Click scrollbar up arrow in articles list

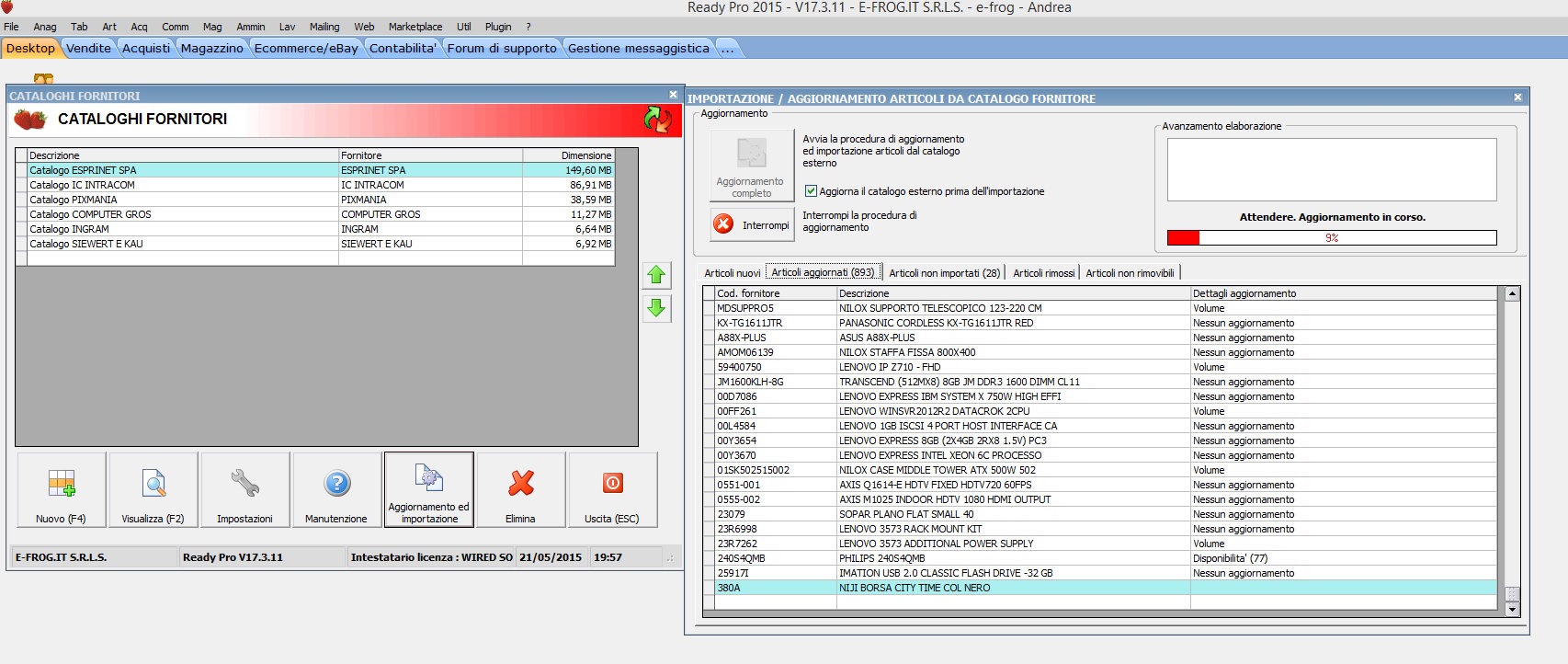pyautogui.click(x=1512, y=294)
